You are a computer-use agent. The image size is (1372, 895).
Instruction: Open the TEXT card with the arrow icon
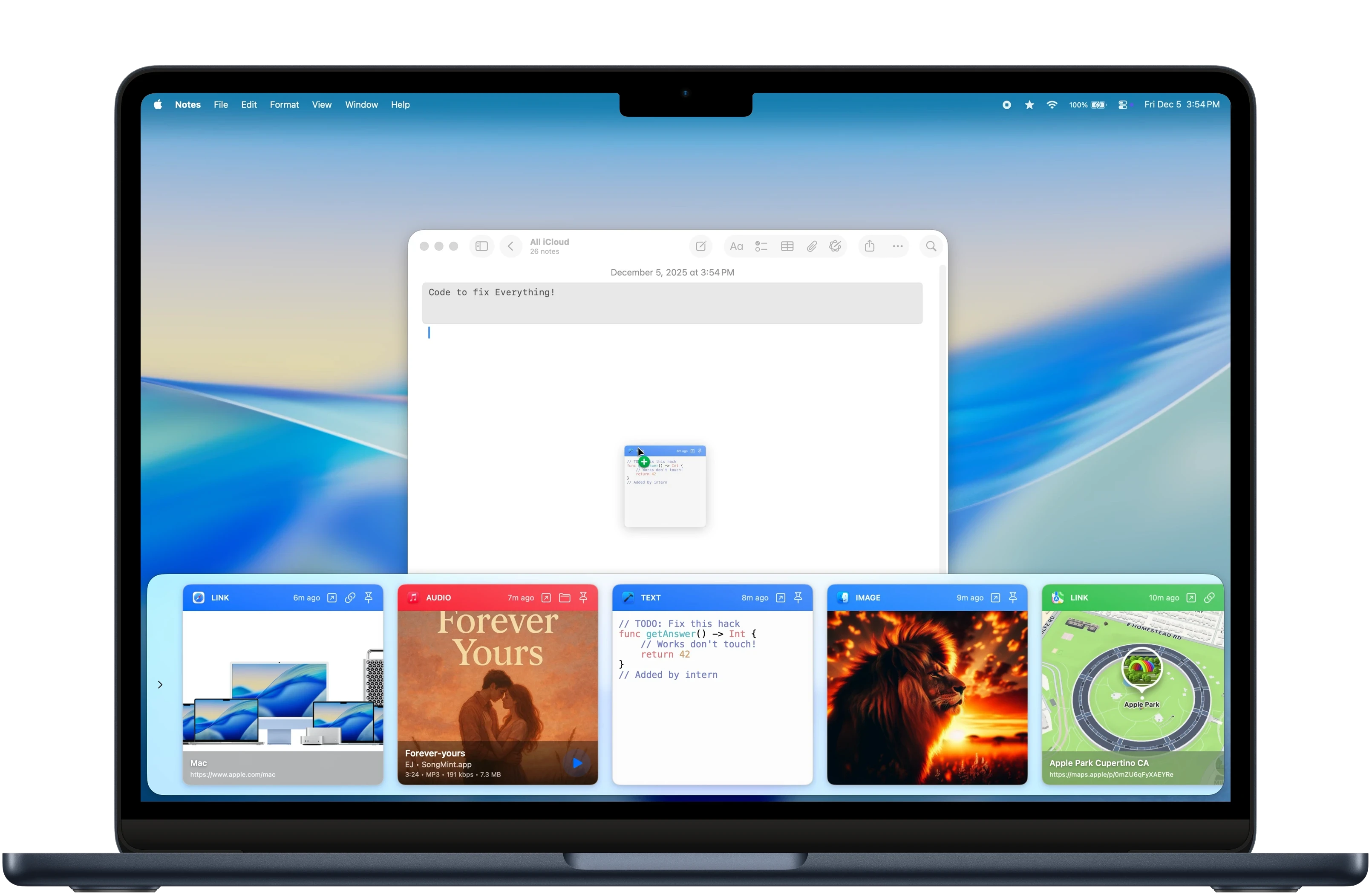click(780, 598)
